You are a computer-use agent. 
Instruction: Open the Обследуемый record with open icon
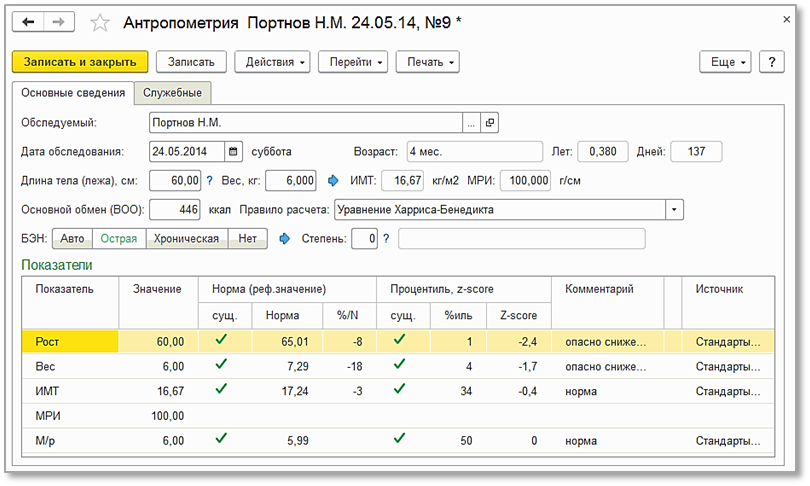[489, 123]
